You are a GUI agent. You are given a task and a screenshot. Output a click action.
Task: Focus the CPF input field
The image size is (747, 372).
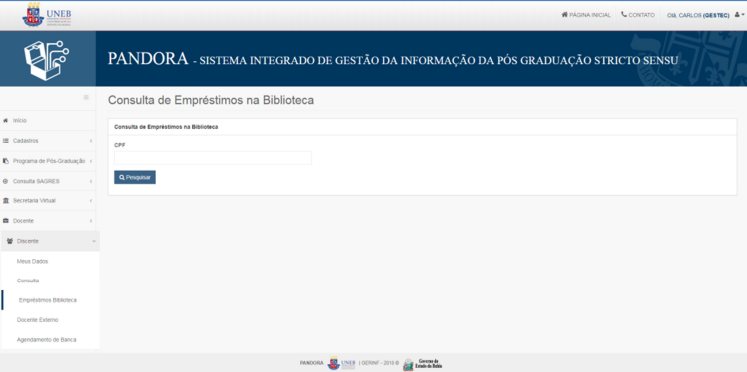pyautogui.click(x=213, y=158)
